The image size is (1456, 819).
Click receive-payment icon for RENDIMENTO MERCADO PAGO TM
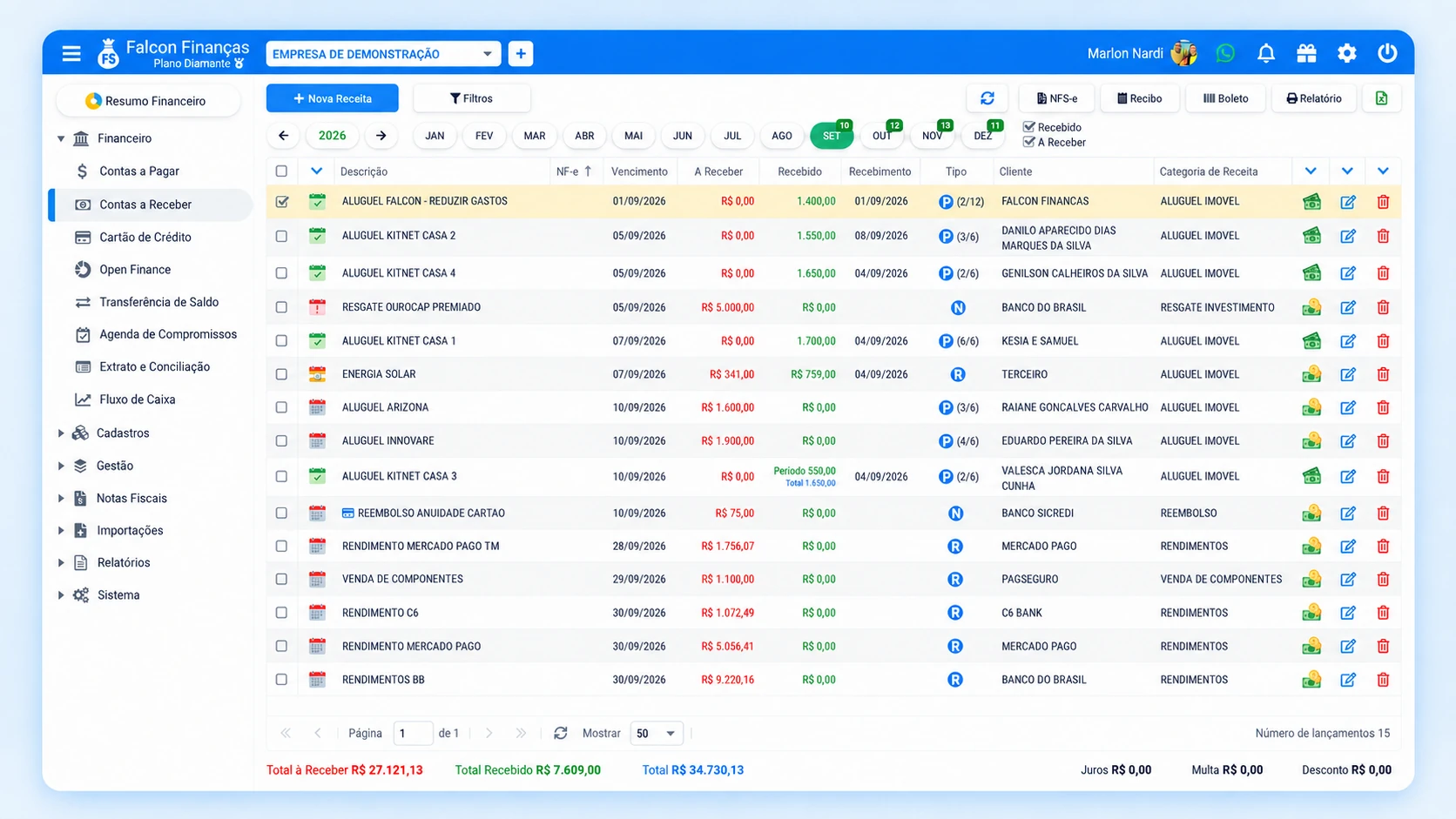pyautogui.click(x=1311, y=547)
